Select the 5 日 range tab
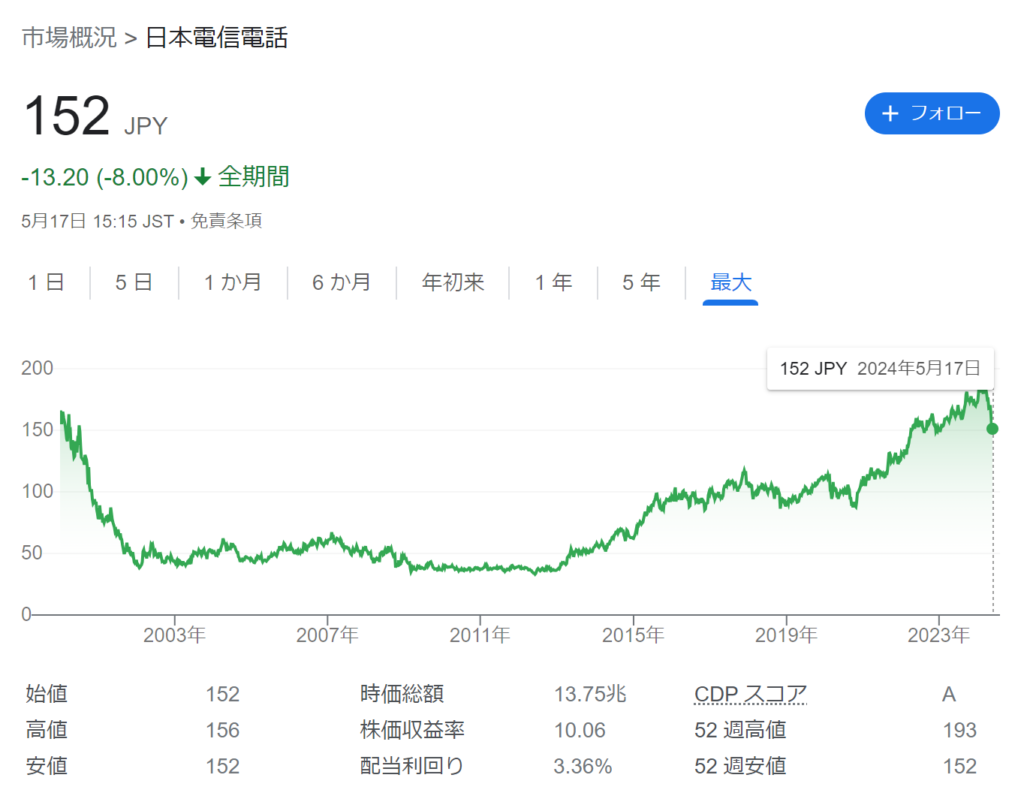Image resolution: width=1024 pixels, height=811 pixels. point(134,282)
